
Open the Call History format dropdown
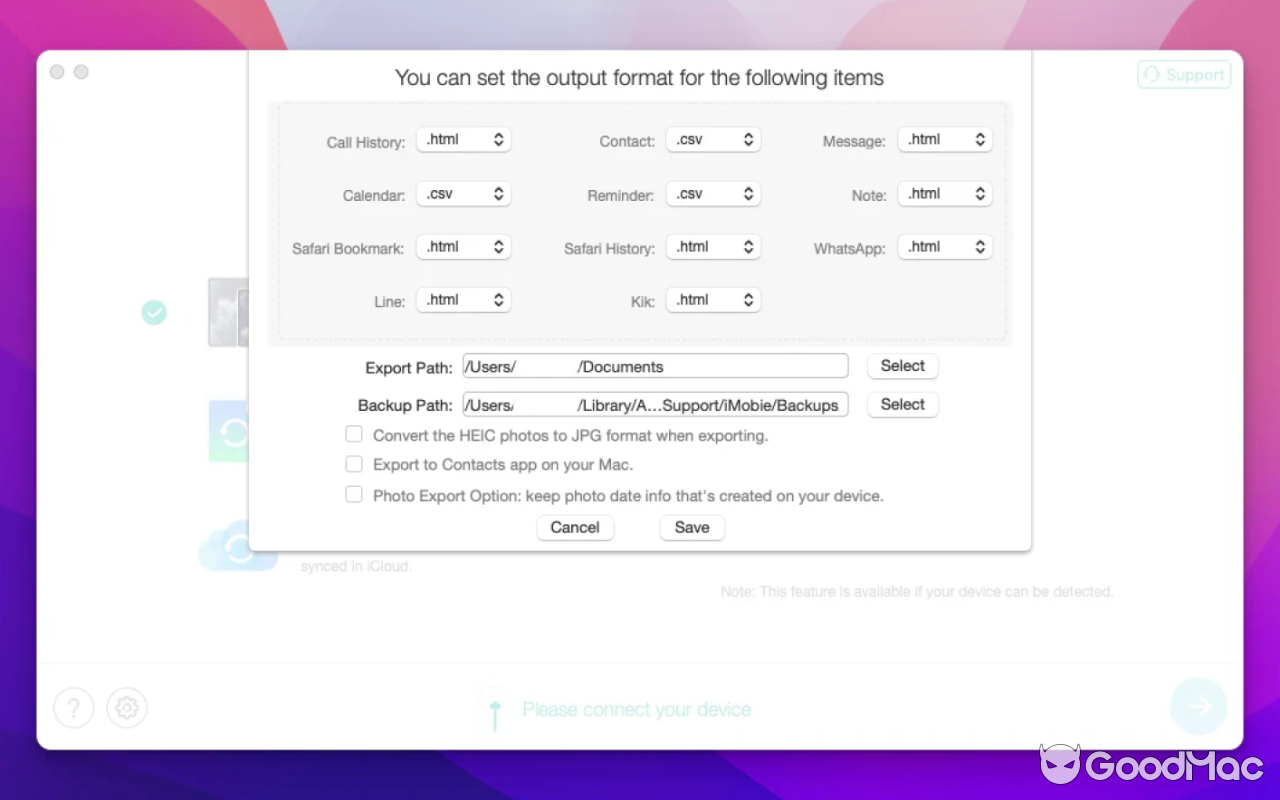click(x=463, y=140)
